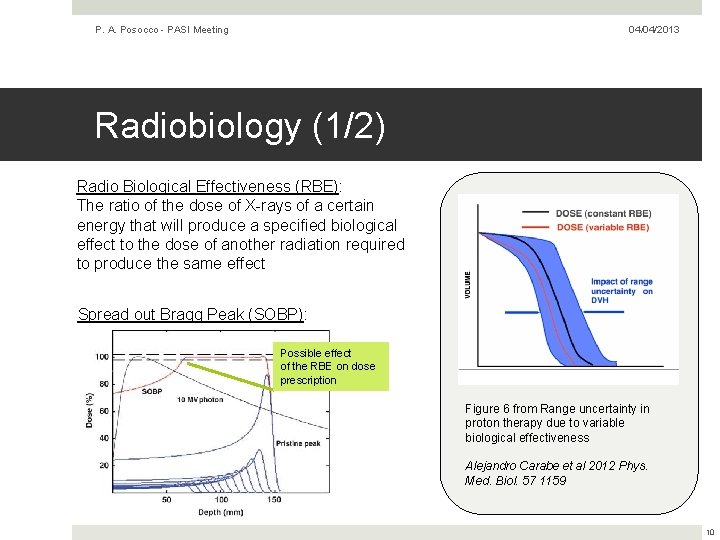
Task: Click 'DOSE (variable RBE)' legend entry
Action: click(603, 227)
